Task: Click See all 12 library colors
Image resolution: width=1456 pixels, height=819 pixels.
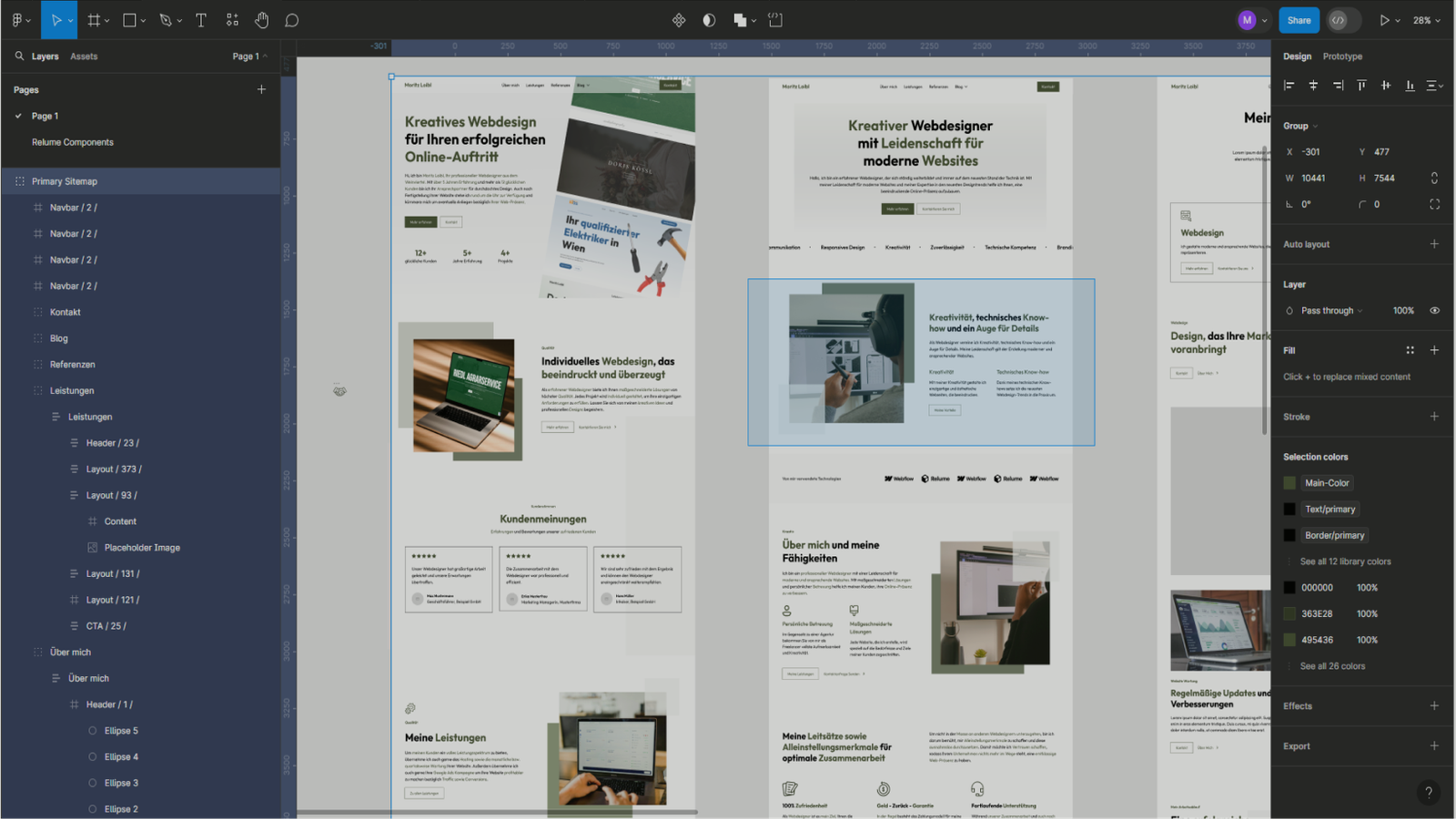Action: [x=1345, y=561]
